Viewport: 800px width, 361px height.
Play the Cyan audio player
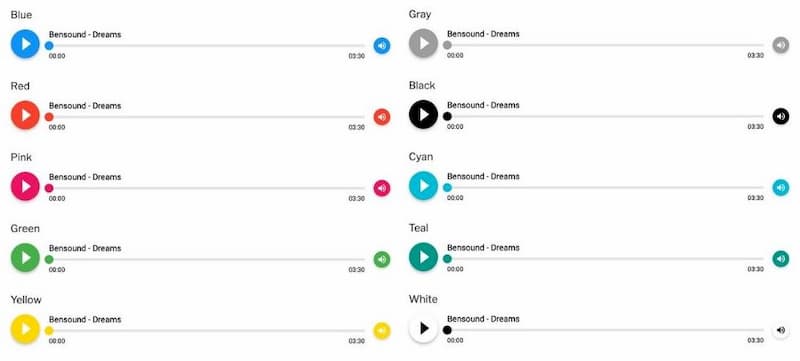coord(423,186)
